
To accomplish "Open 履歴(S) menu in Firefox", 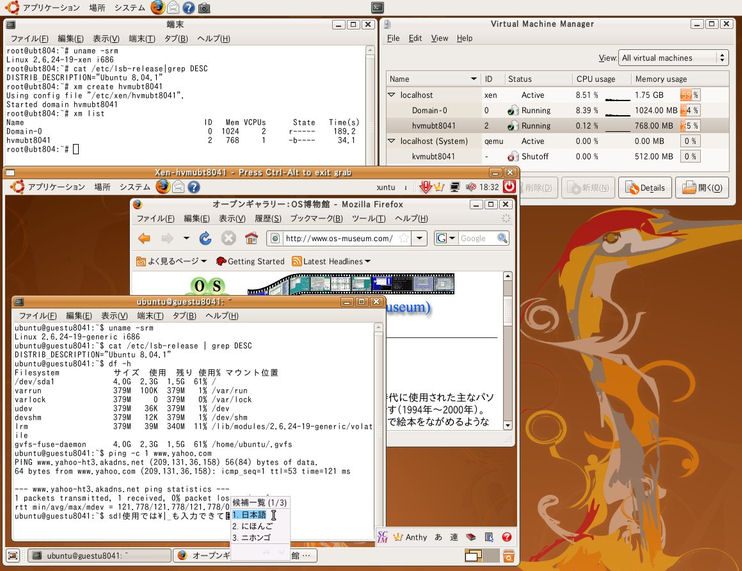I will pos(268,219).
